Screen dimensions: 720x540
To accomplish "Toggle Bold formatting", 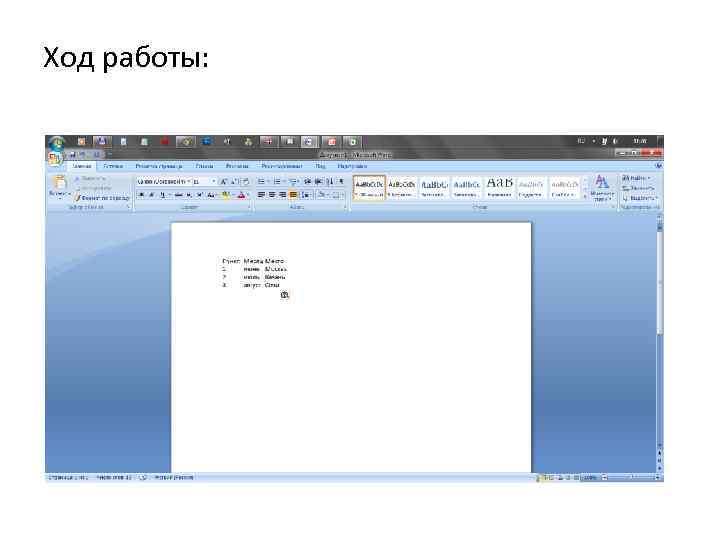I will point(141,195).
